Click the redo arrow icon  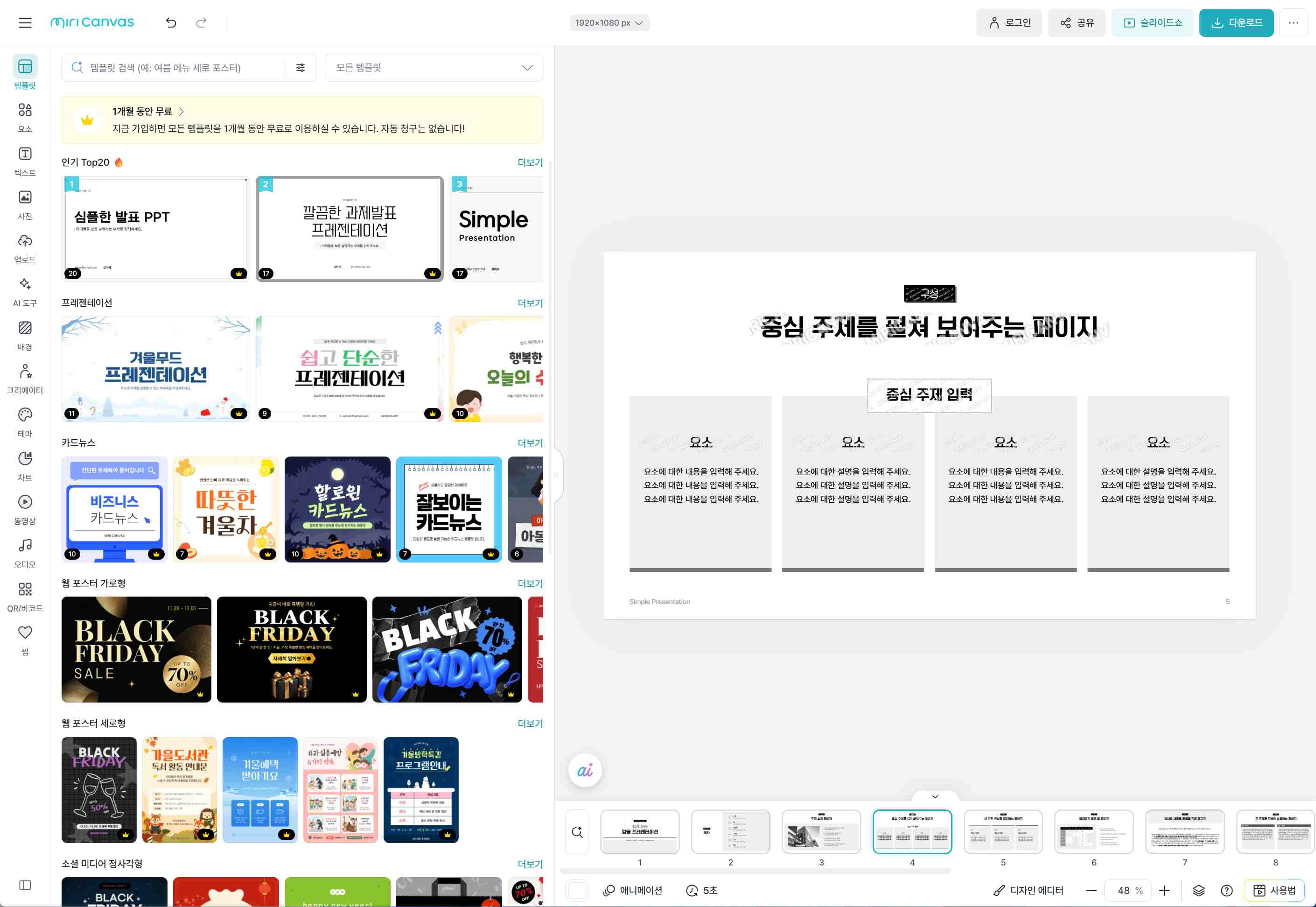click(201, 23)
